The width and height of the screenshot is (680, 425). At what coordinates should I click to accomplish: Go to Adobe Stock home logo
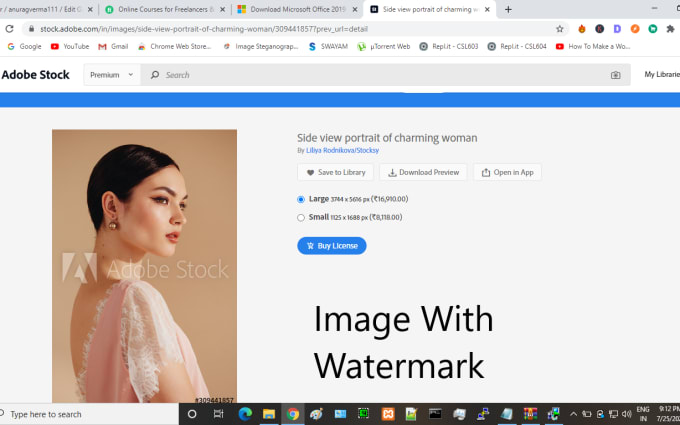[x=36, y=75]
